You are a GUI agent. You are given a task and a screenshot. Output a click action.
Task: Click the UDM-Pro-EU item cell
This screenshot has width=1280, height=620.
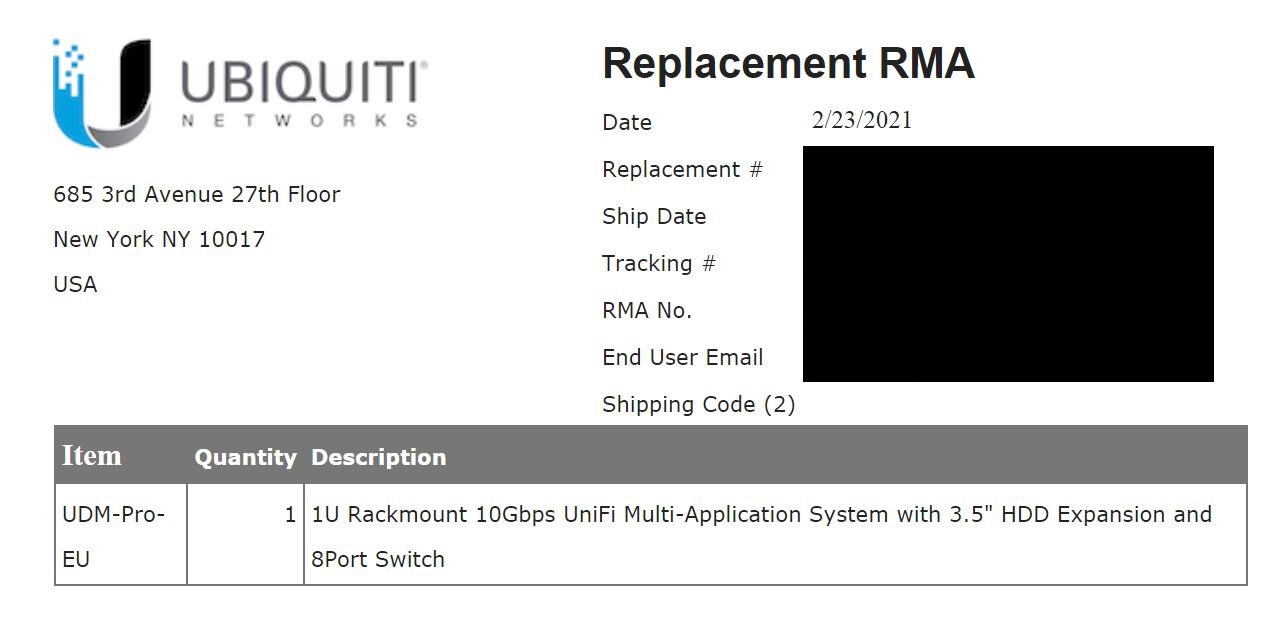[x=114, y=537]
